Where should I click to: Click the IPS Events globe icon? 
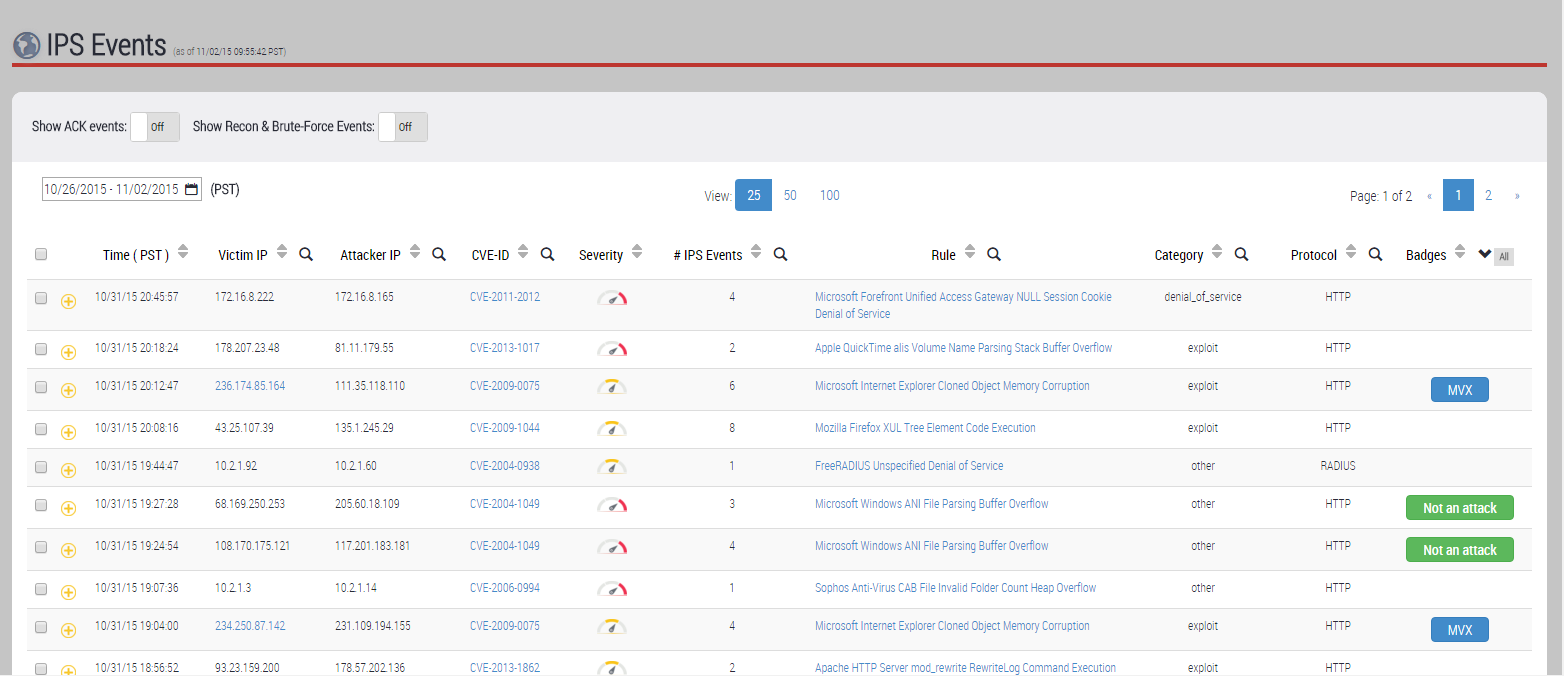click(26, 46)
